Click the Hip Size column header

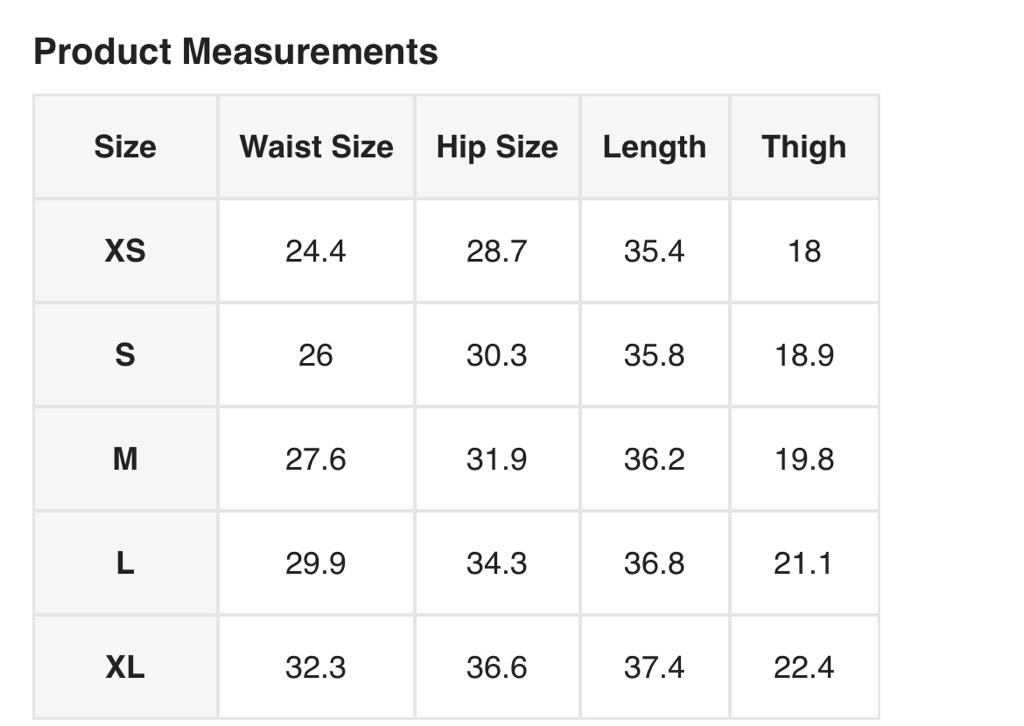click(497, 147)
